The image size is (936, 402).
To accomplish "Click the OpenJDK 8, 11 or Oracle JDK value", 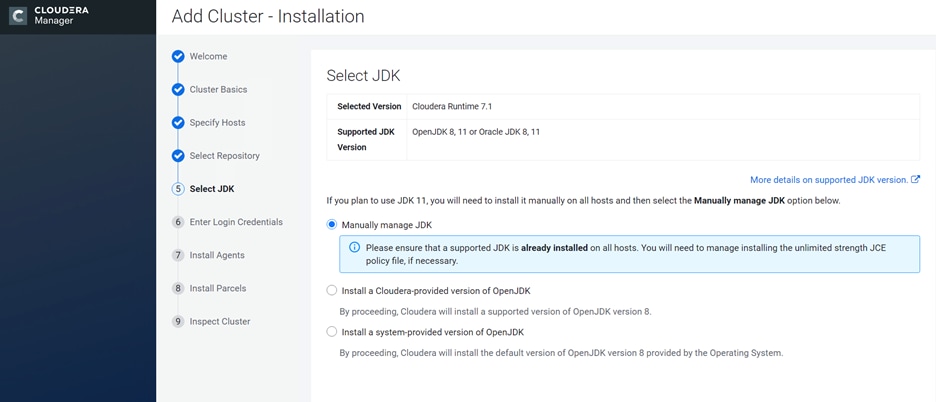I will [476, 132].
